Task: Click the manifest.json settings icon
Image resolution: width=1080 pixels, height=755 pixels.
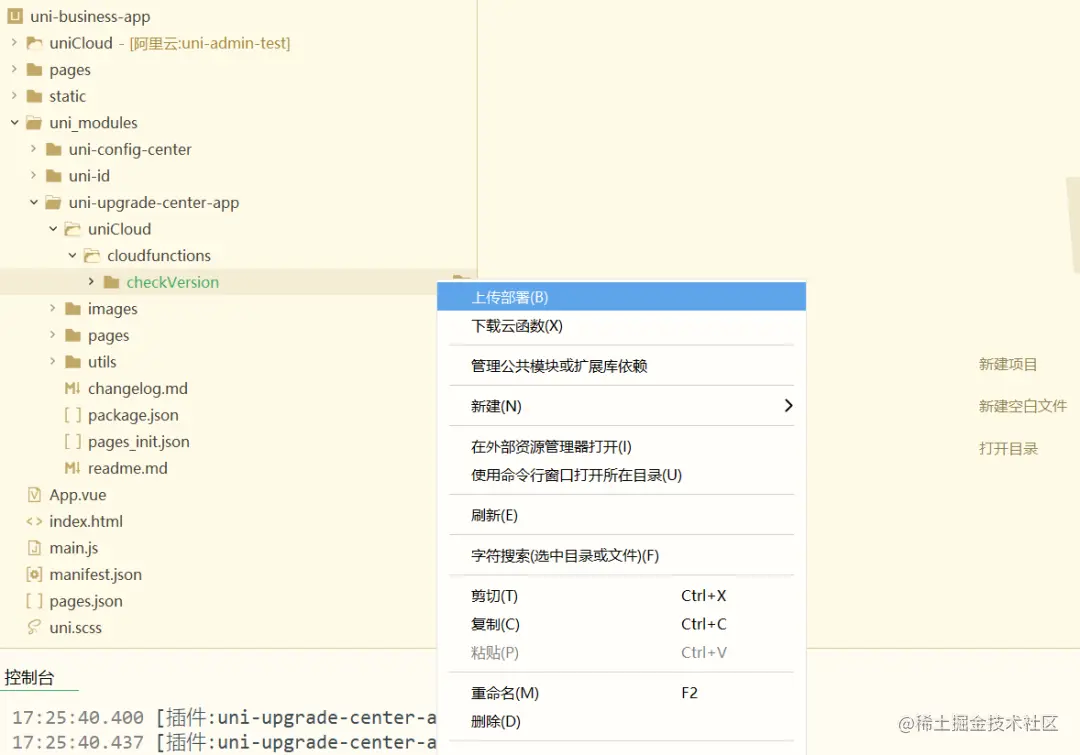Action: 34,575
